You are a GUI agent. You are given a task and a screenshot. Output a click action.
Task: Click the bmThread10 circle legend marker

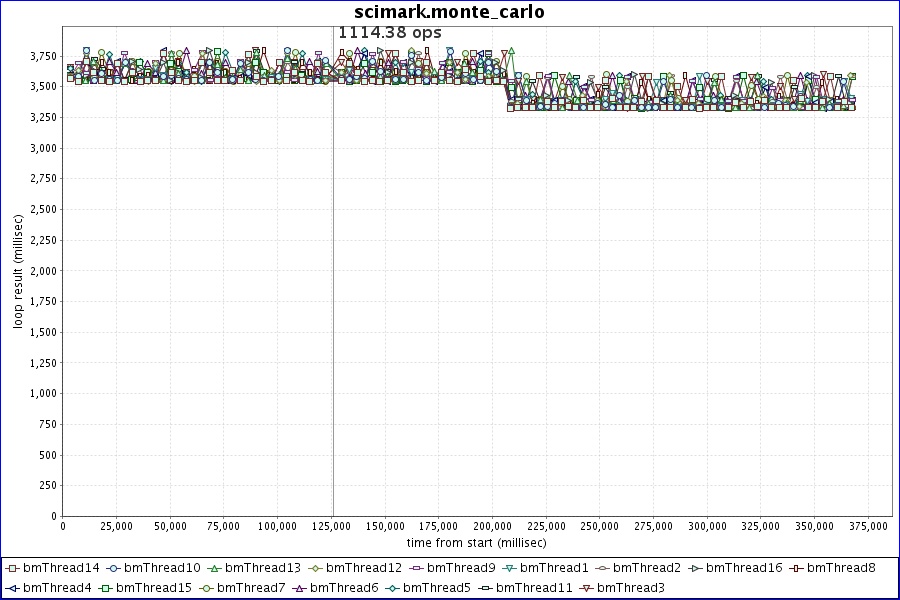114,568
